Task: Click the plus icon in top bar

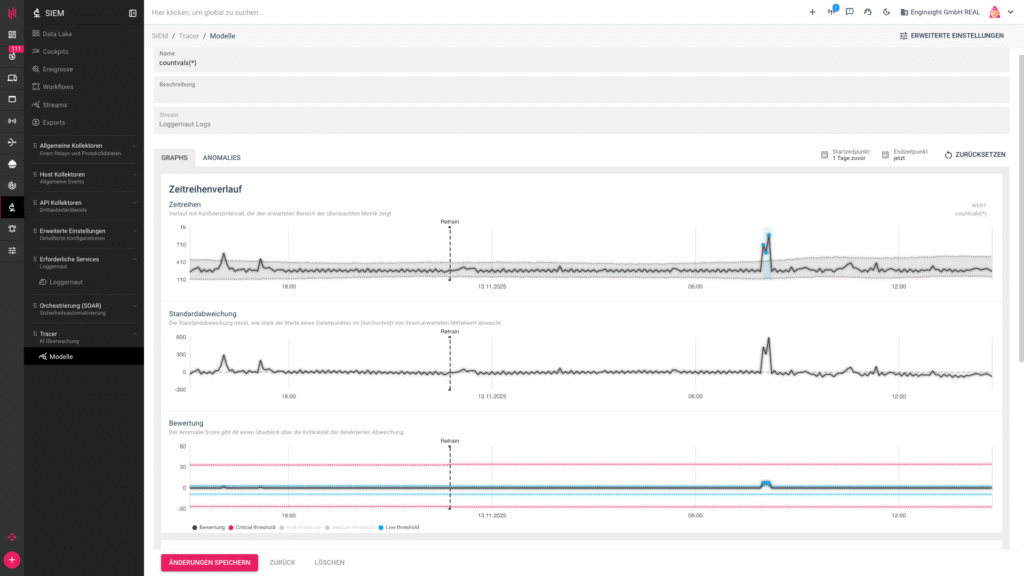Action: pos(812,12)
